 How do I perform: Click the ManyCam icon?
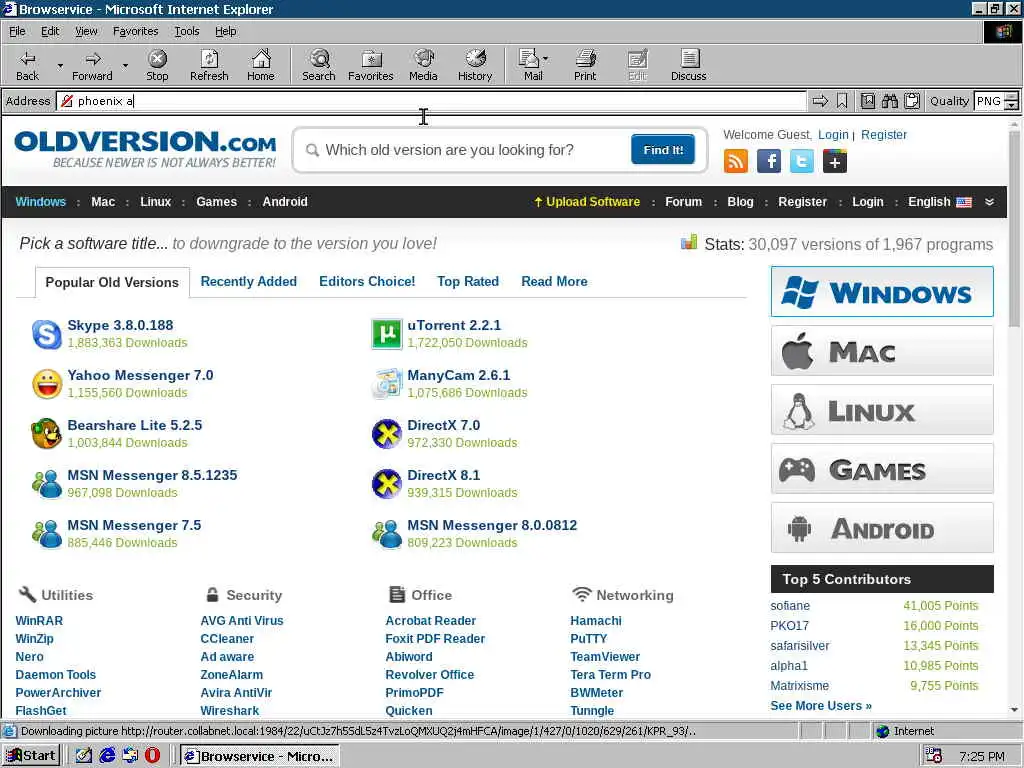point(387,384)
